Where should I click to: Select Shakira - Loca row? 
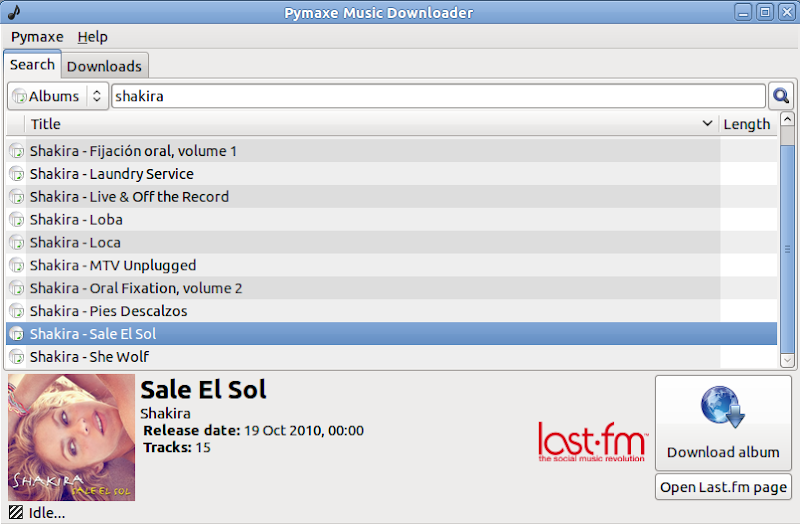[x=391, y=242]
